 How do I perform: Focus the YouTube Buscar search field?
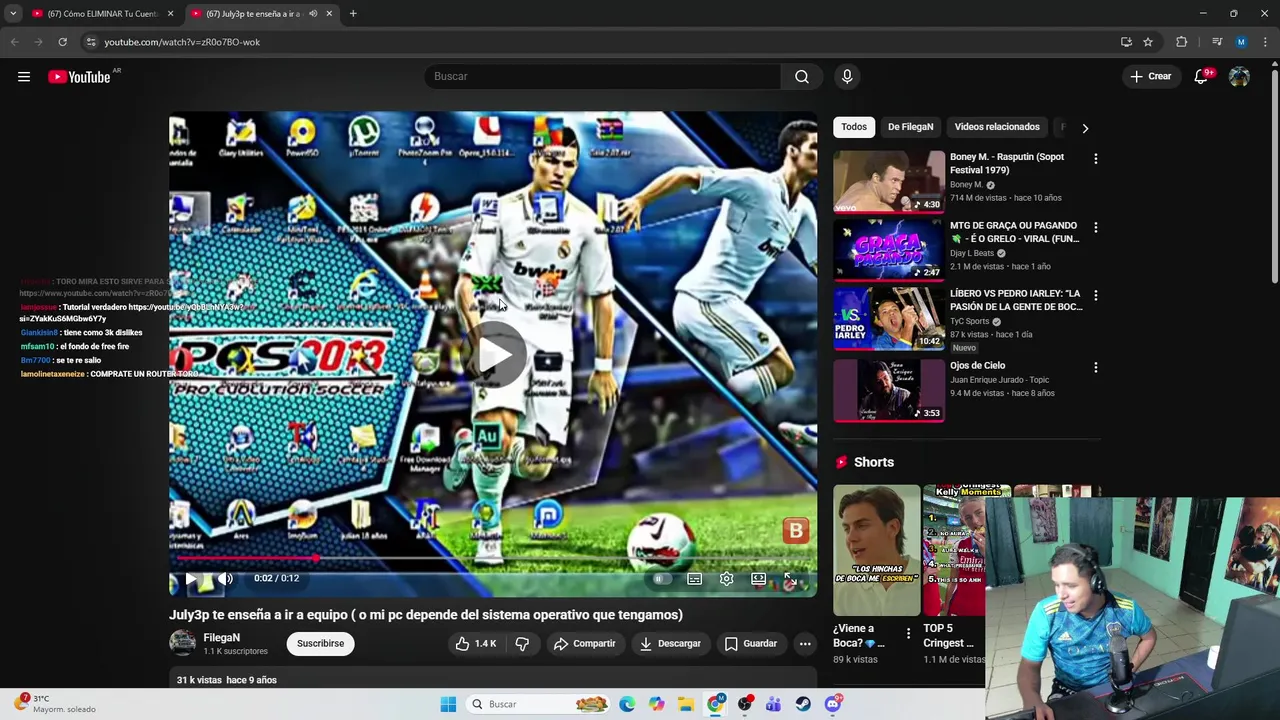tap(603, 77)
